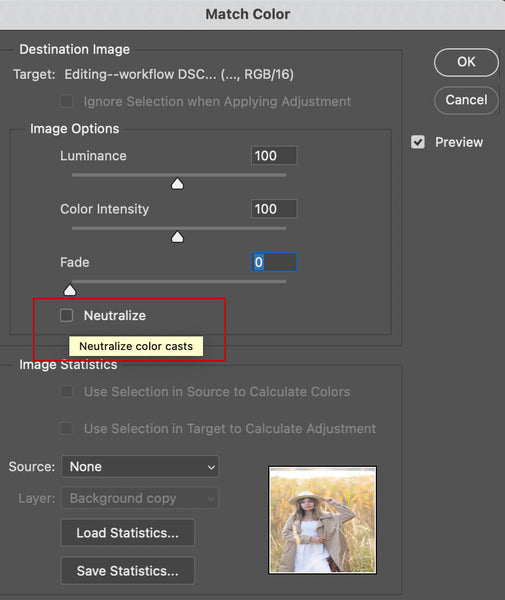
Task: Toggle Use Selection in Source to Calculate Colors
Action: (67, 391)
